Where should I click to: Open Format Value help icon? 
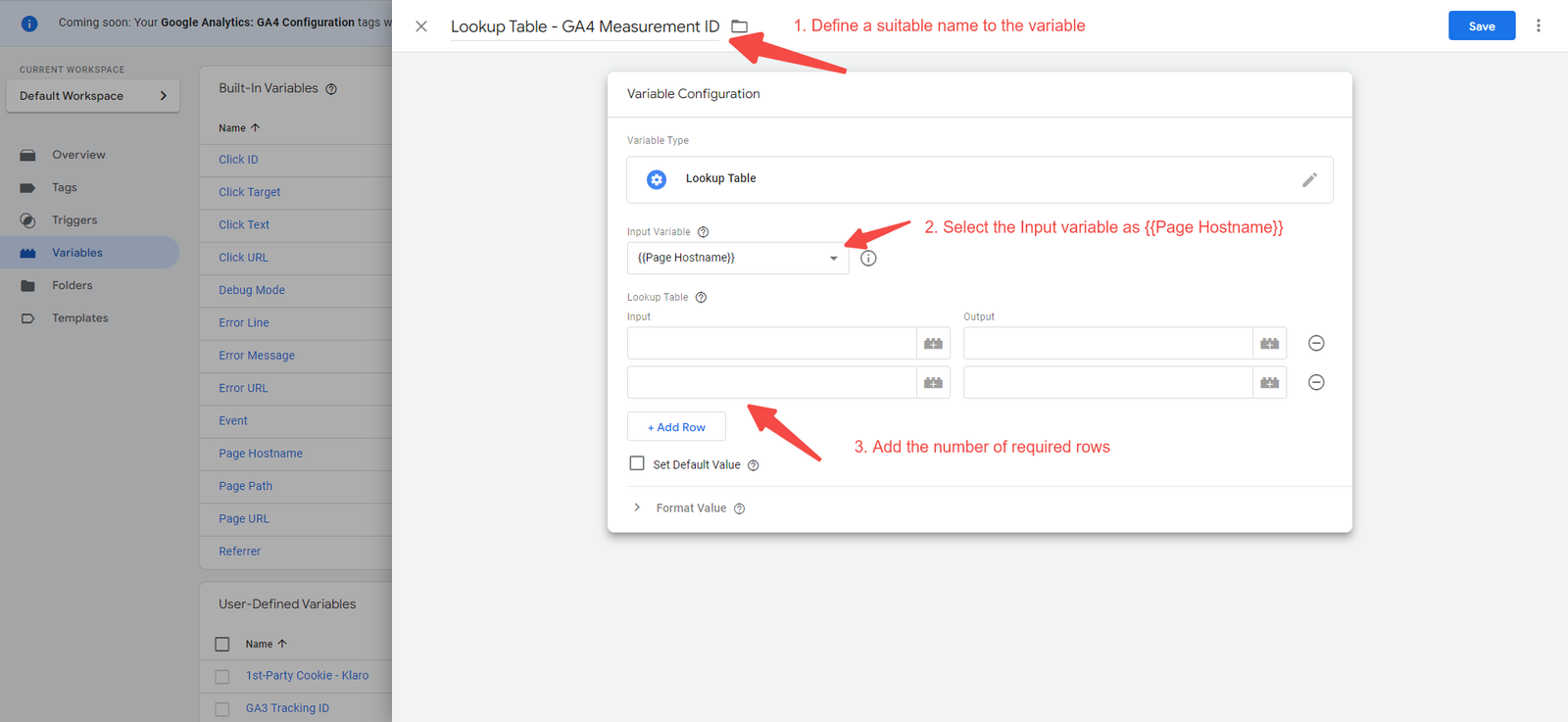[x=739, y=508]
